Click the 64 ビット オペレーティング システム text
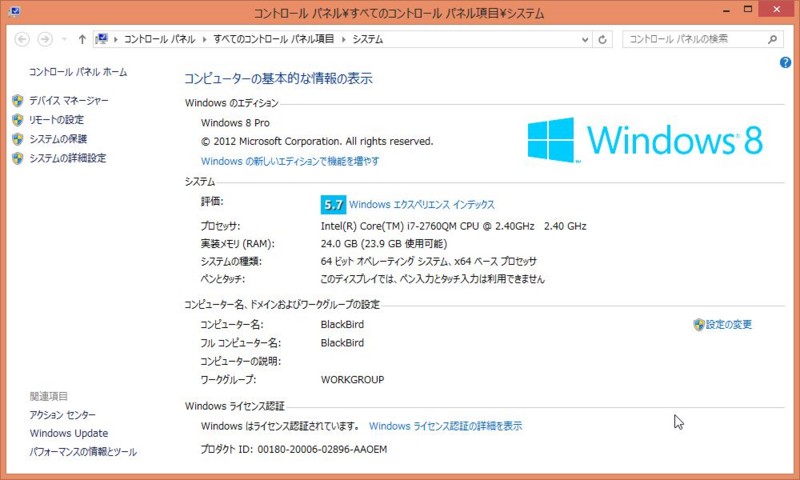This screenshot has width=800, height=480. pos(429,261)
